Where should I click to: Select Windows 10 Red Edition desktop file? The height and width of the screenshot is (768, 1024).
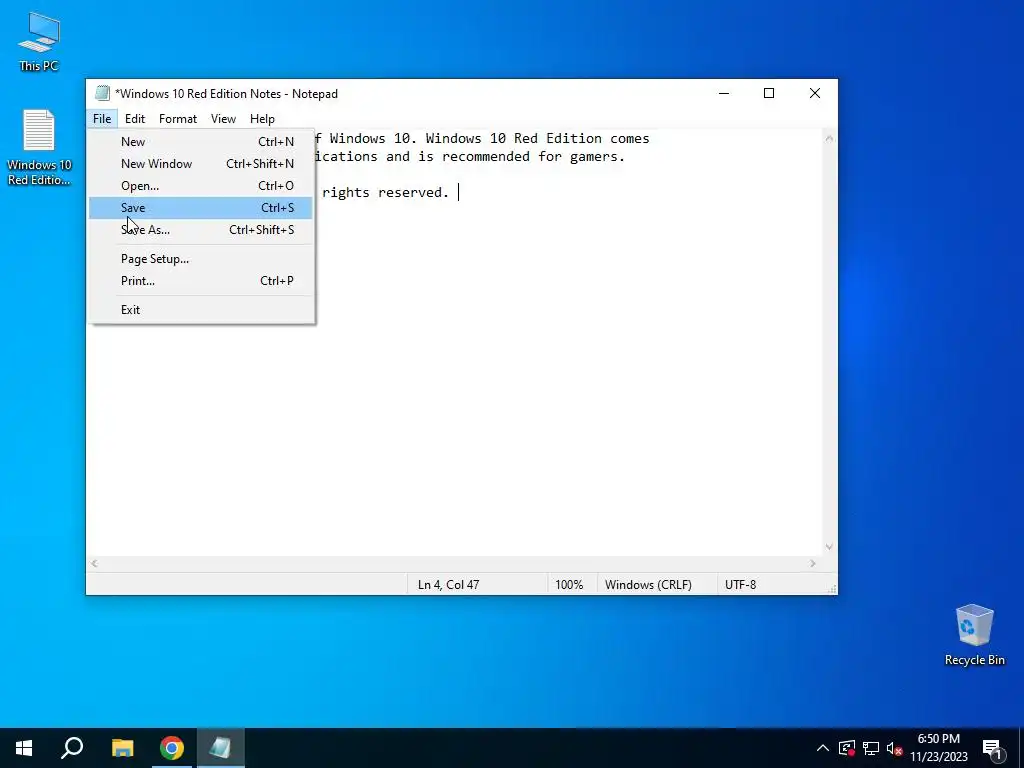(x=39, y=148)
